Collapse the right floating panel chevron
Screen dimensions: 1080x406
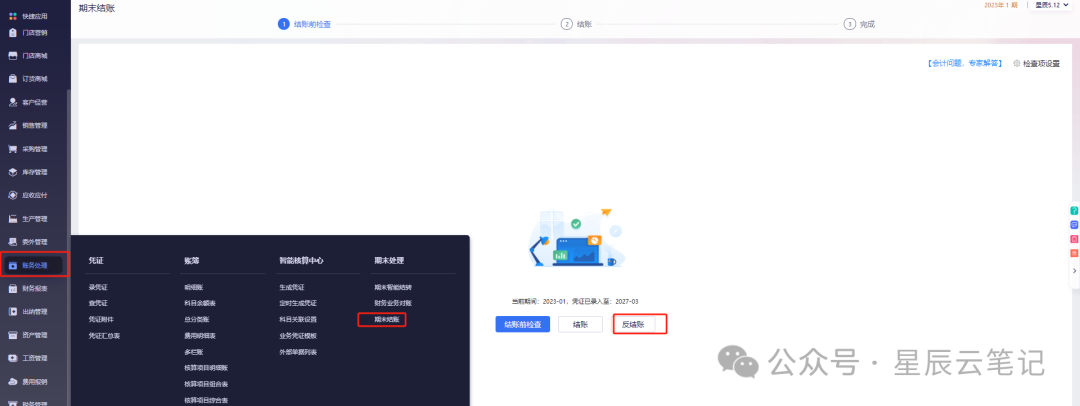pyautogui.click(x=1074, y=272)
